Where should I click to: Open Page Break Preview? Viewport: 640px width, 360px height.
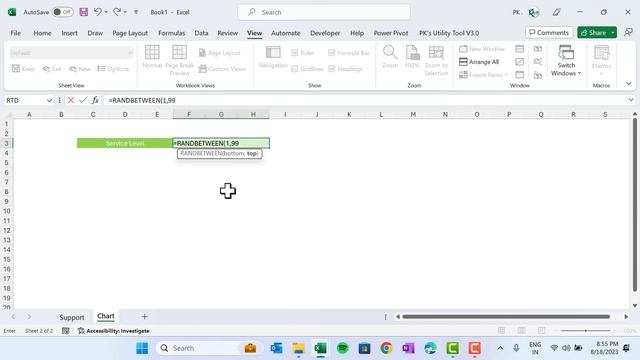pos(179,60)
